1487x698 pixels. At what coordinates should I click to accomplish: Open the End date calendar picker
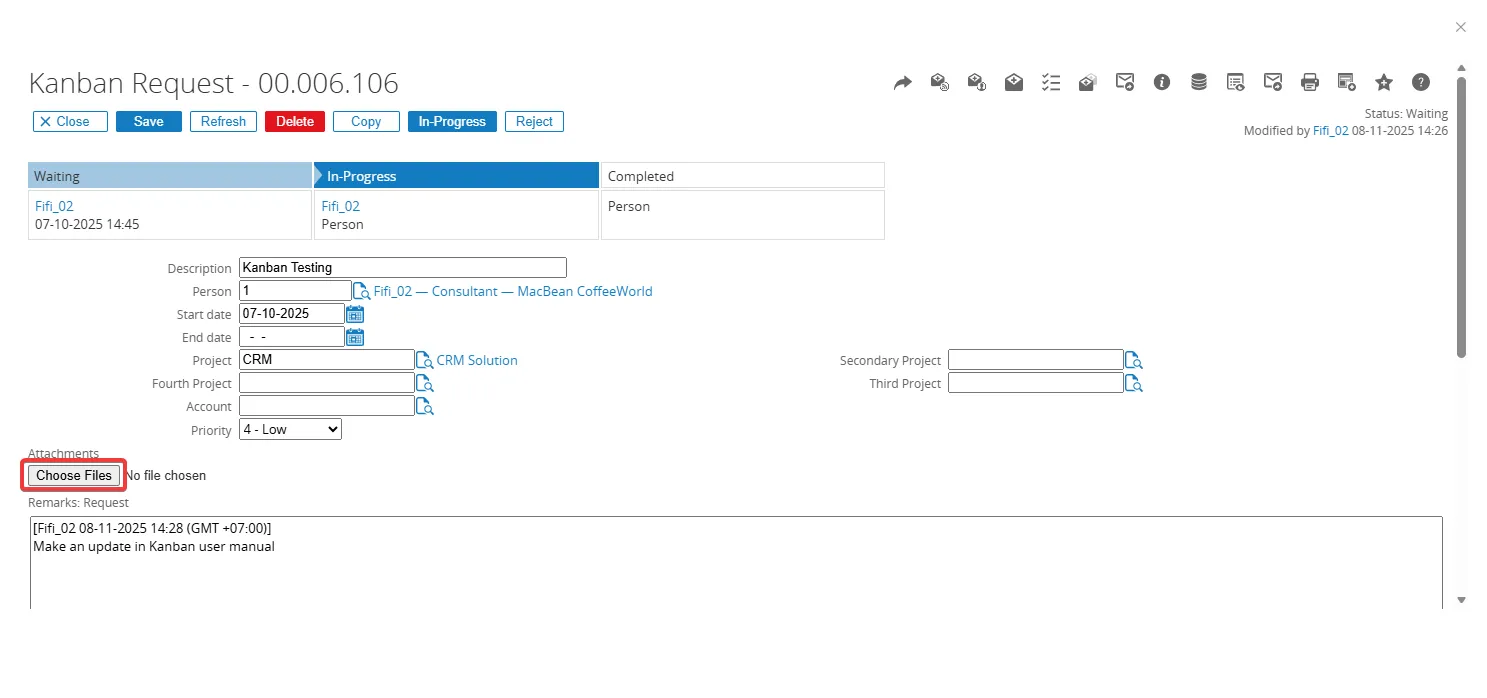click(355, 336)
